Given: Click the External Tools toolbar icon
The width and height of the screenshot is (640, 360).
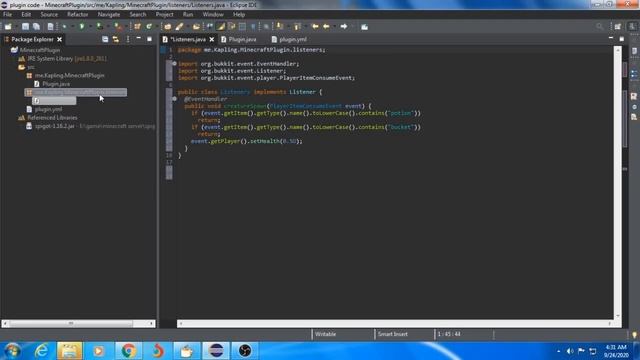Looking at the screenshot, I should [x=118, y=27].
